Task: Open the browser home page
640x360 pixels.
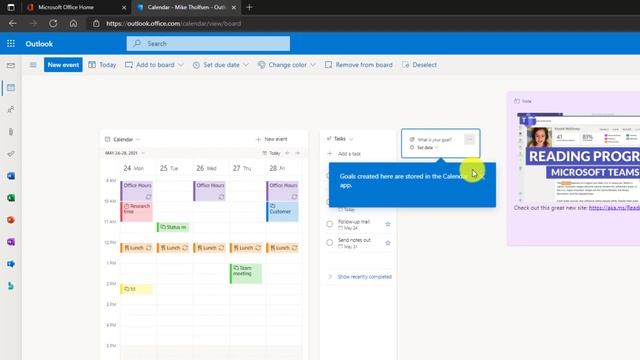Action: pos(73,24)
